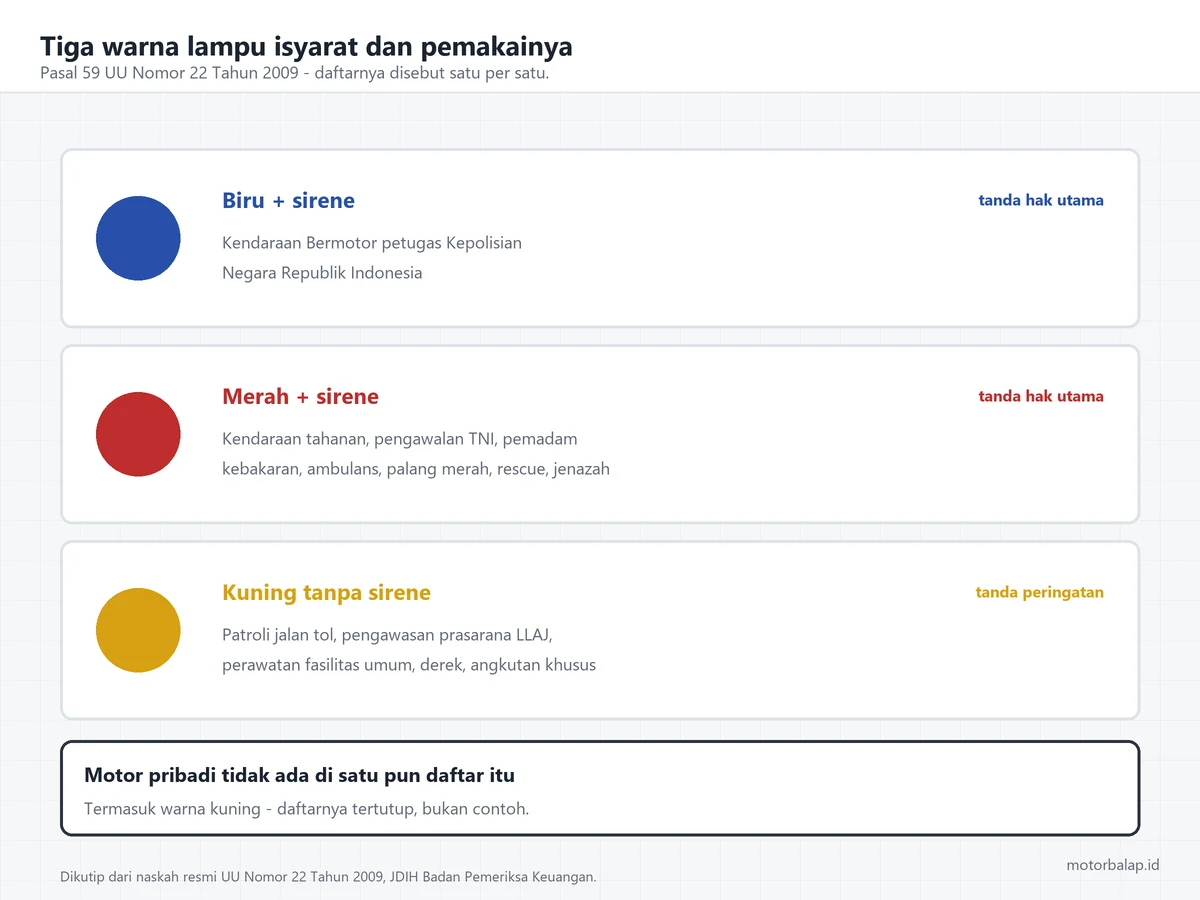Viewport: 1200px width, 900px height.
Task: Click the red circle in the Merah card
Action: pyautogui.click(x=138, y=434)
